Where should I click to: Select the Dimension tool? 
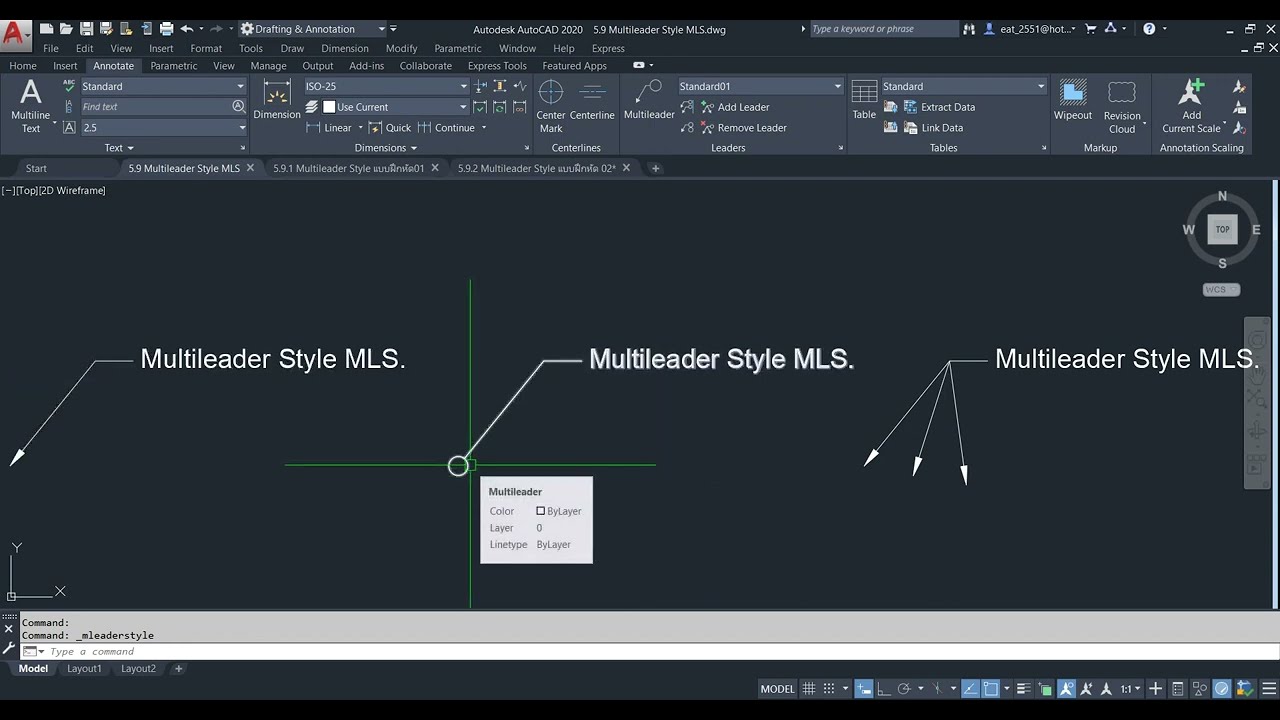277,100
